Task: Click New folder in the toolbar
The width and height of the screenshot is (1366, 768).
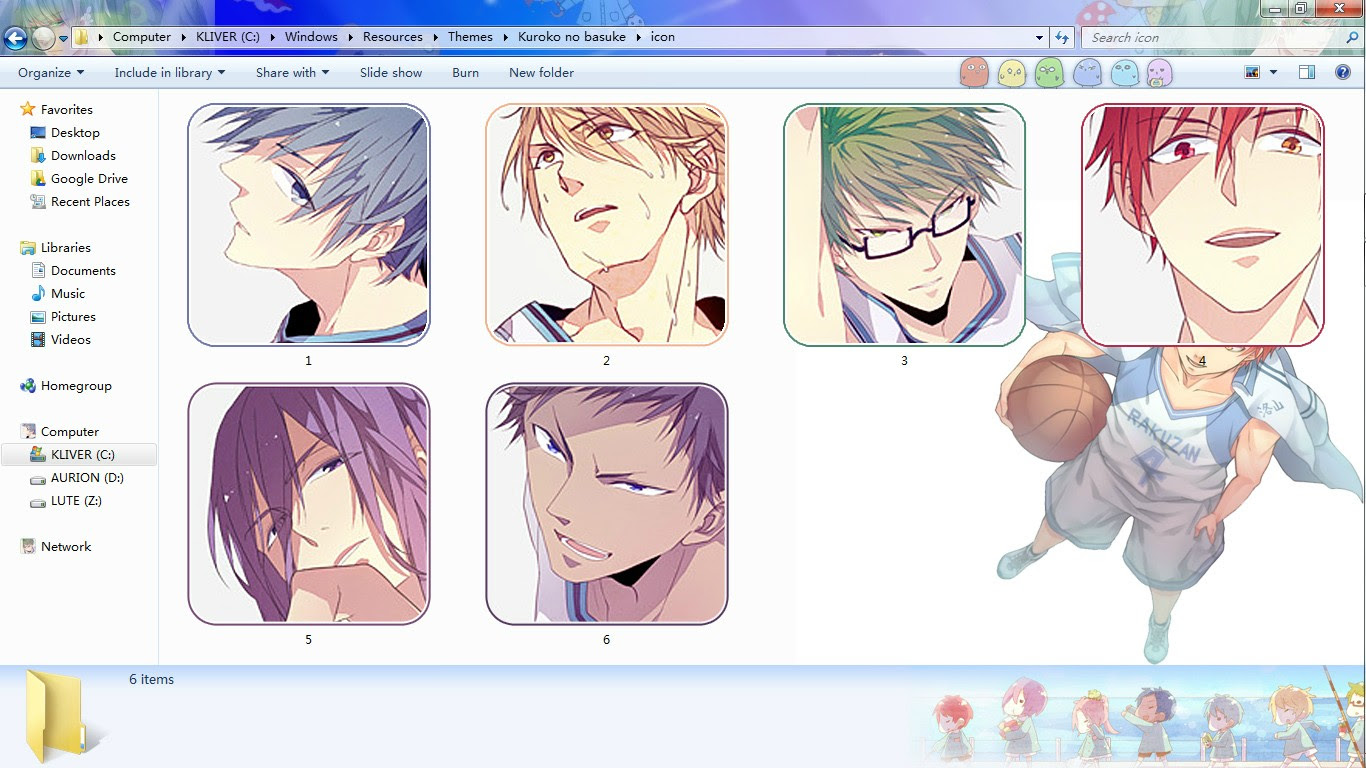Action: 541,72
